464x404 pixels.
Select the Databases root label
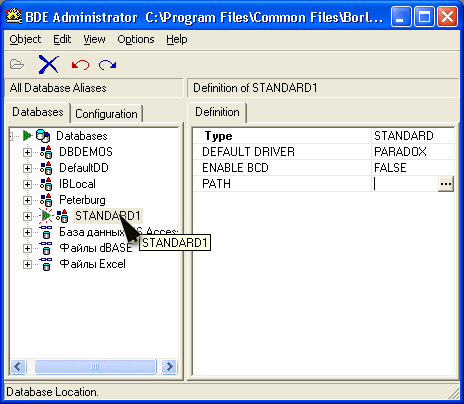click(x=82, y=136)
